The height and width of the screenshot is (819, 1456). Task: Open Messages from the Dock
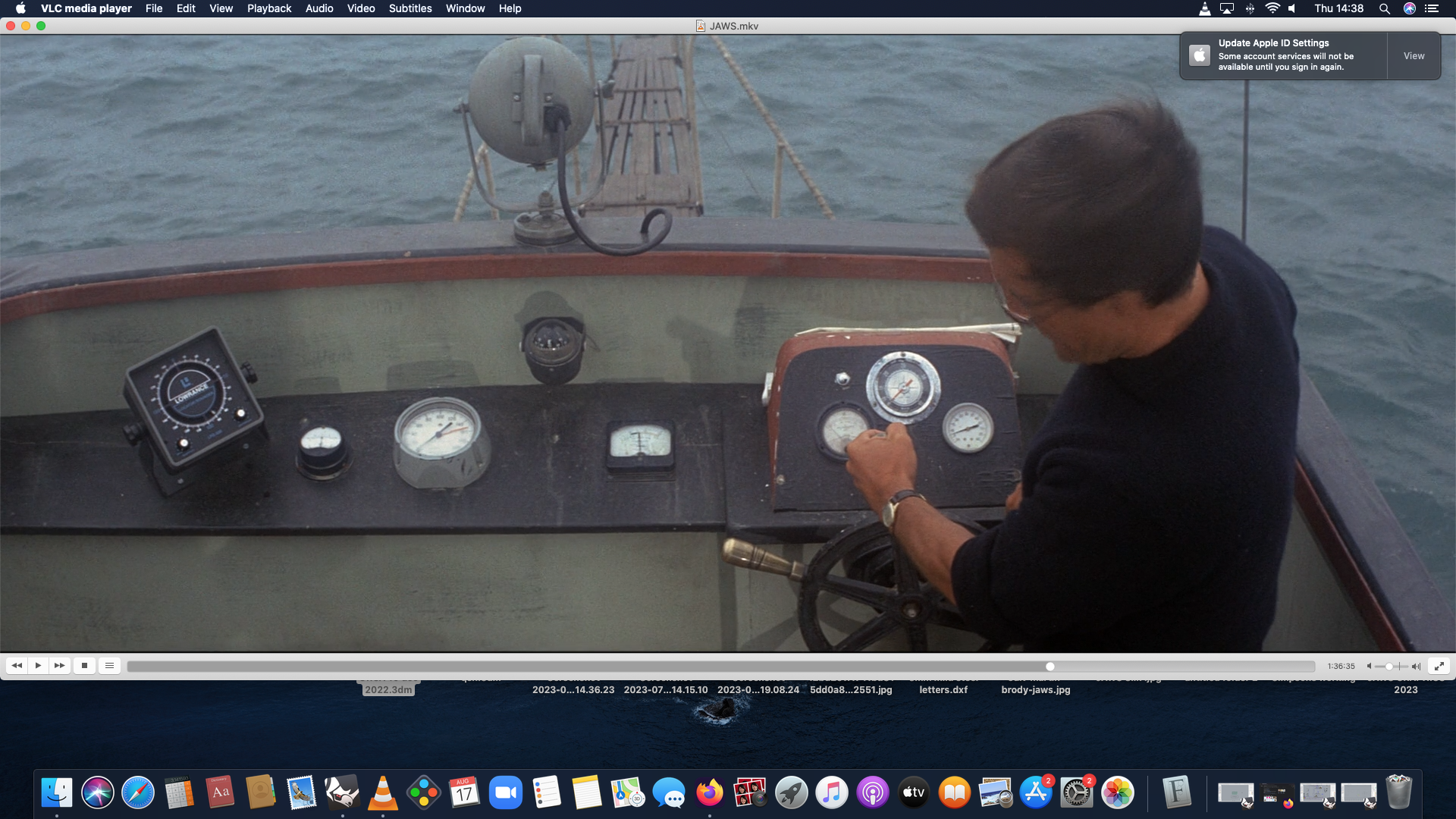pos(669,793)
